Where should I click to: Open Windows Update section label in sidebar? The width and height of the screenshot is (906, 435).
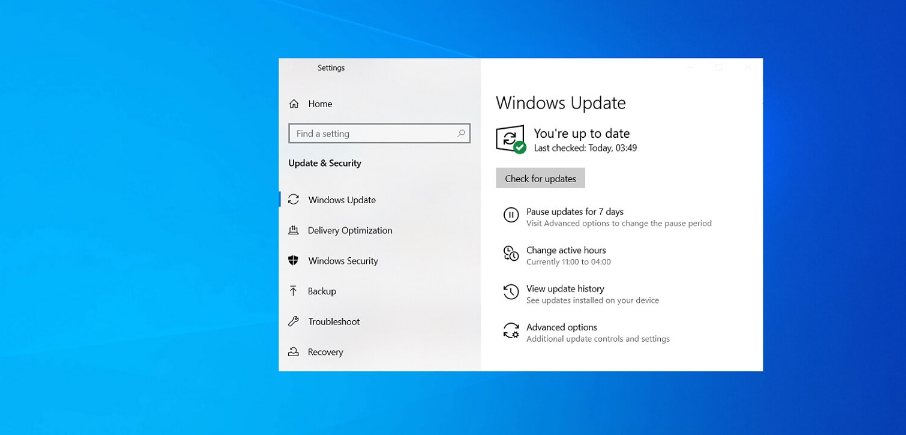[341, 200]
